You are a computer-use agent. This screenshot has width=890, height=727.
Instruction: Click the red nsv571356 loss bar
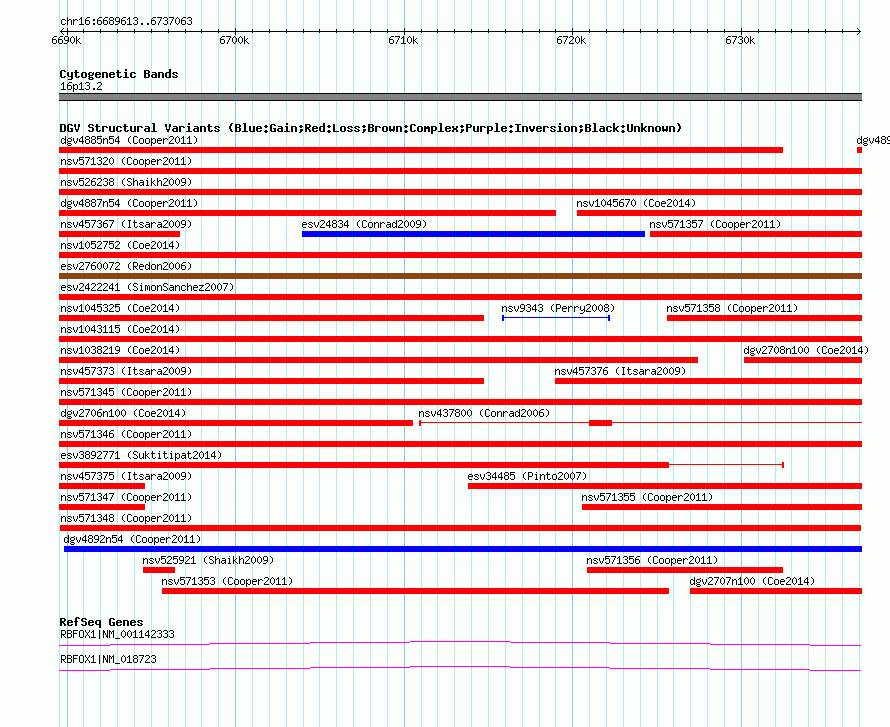[685, 570]
